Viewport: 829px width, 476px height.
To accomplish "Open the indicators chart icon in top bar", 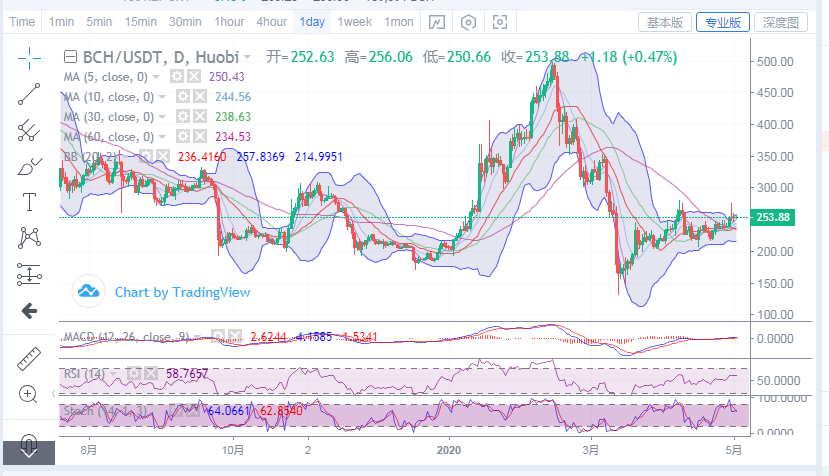I will tap(437, 22).
